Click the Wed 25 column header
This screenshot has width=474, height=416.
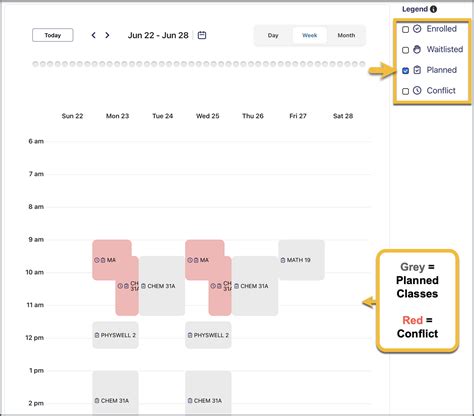click(x=207, y=116)
